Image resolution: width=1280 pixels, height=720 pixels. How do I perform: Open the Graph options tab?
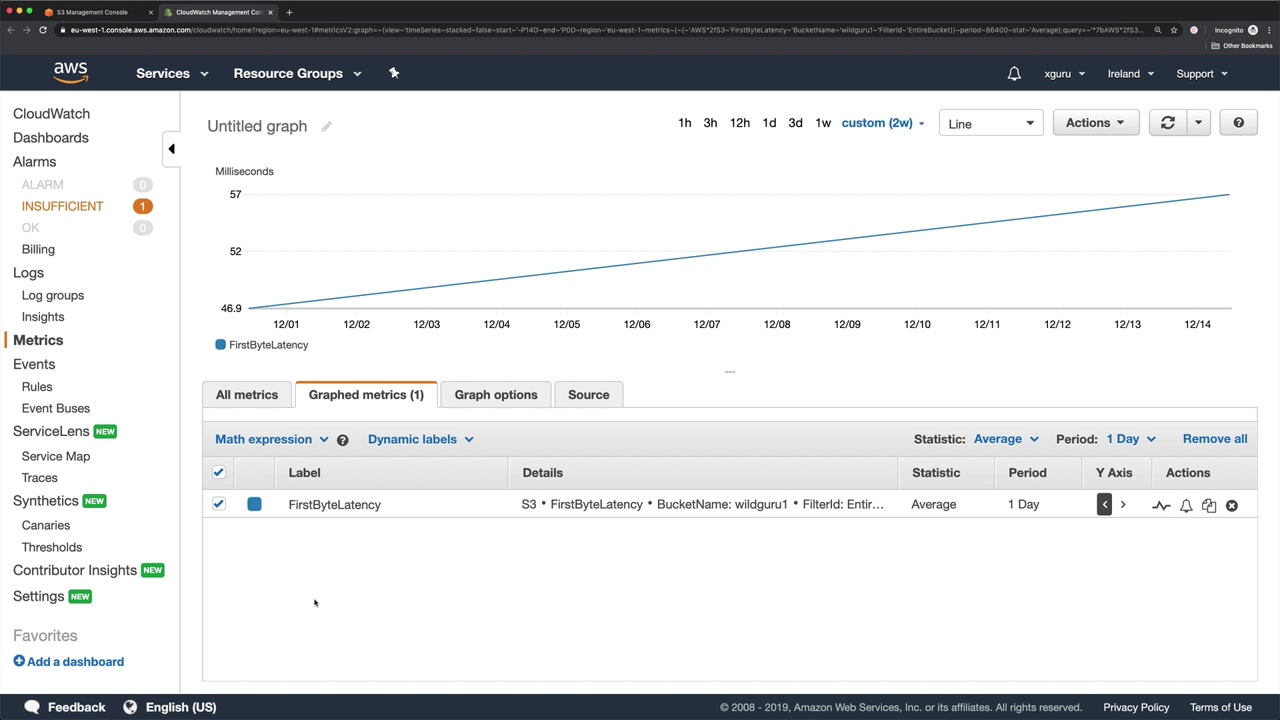pyautogui.click(x=496, y=395)
